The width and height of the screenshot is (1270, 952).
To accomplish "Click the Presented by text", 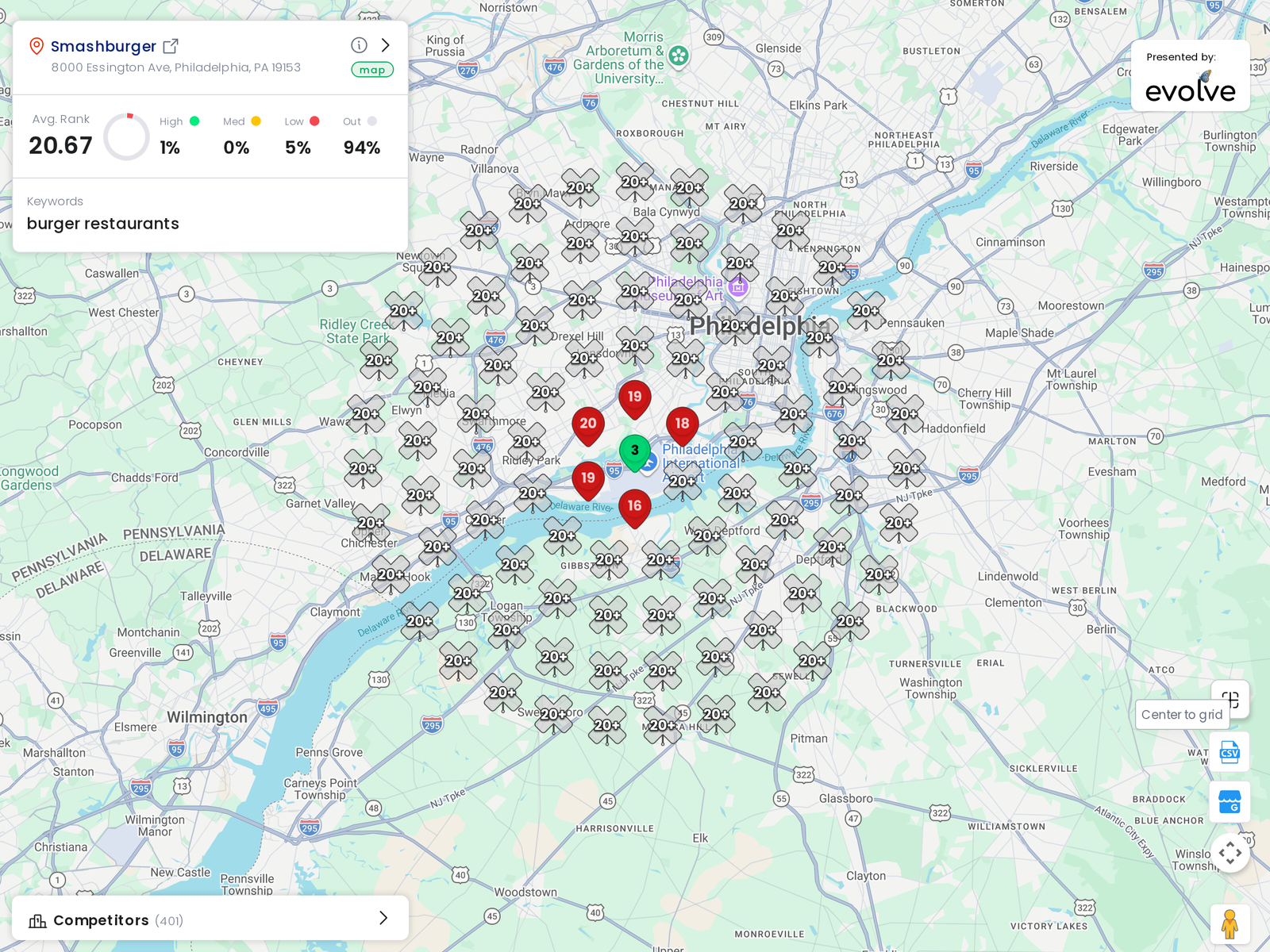I will click(1181, 57).
